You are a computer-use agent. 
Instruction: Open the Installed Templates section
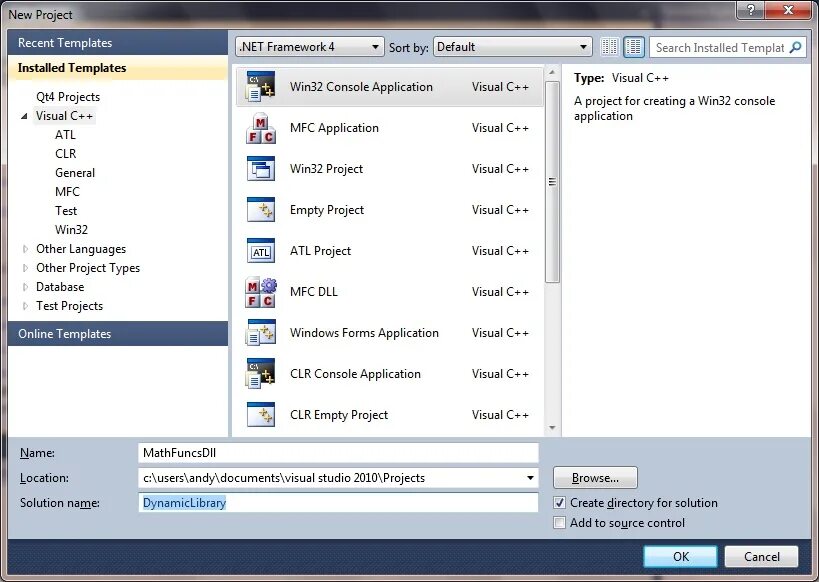click(x=118, y=68)
